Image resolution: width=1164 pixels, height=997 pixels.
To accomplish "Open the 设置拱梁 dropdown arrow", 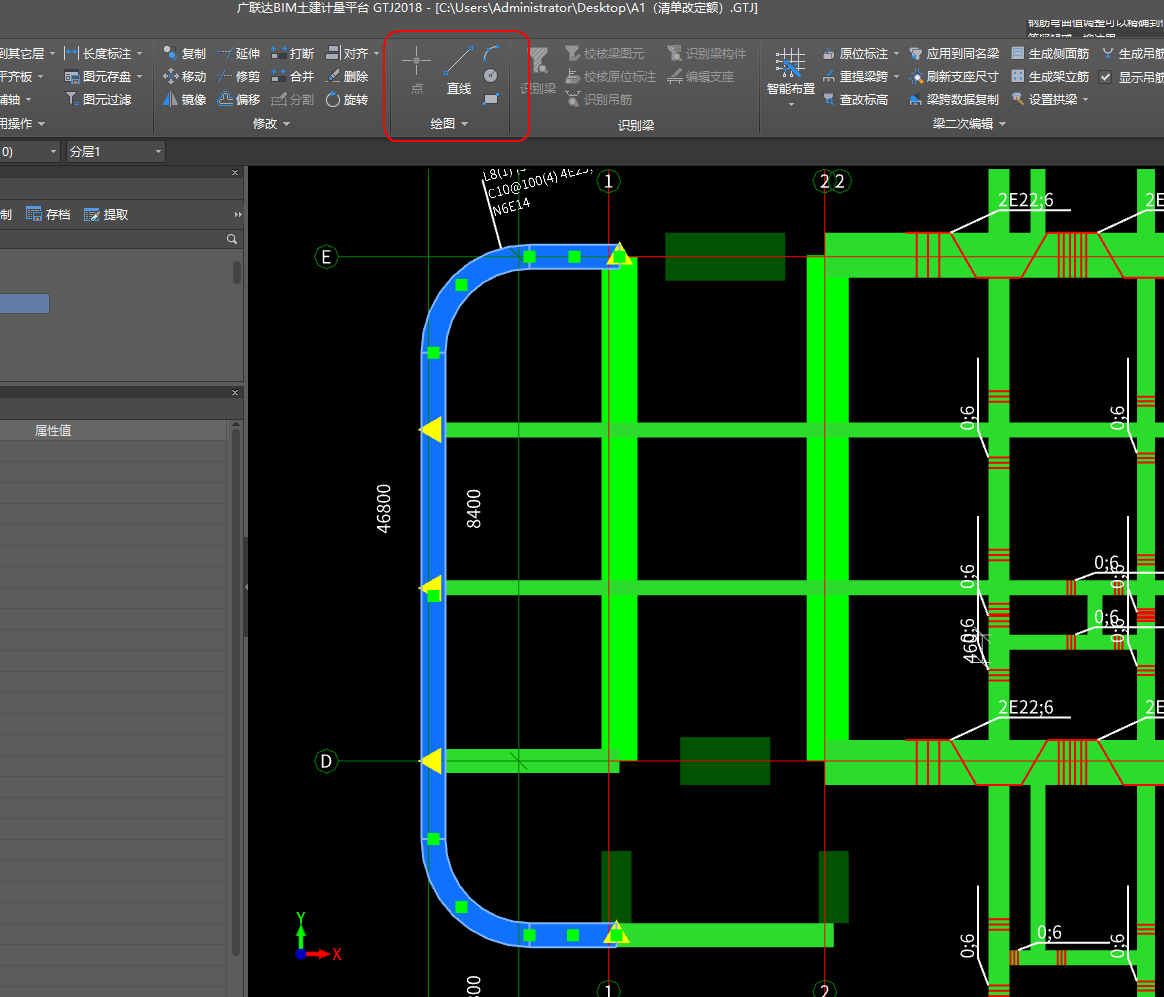I will point(1085,99).
